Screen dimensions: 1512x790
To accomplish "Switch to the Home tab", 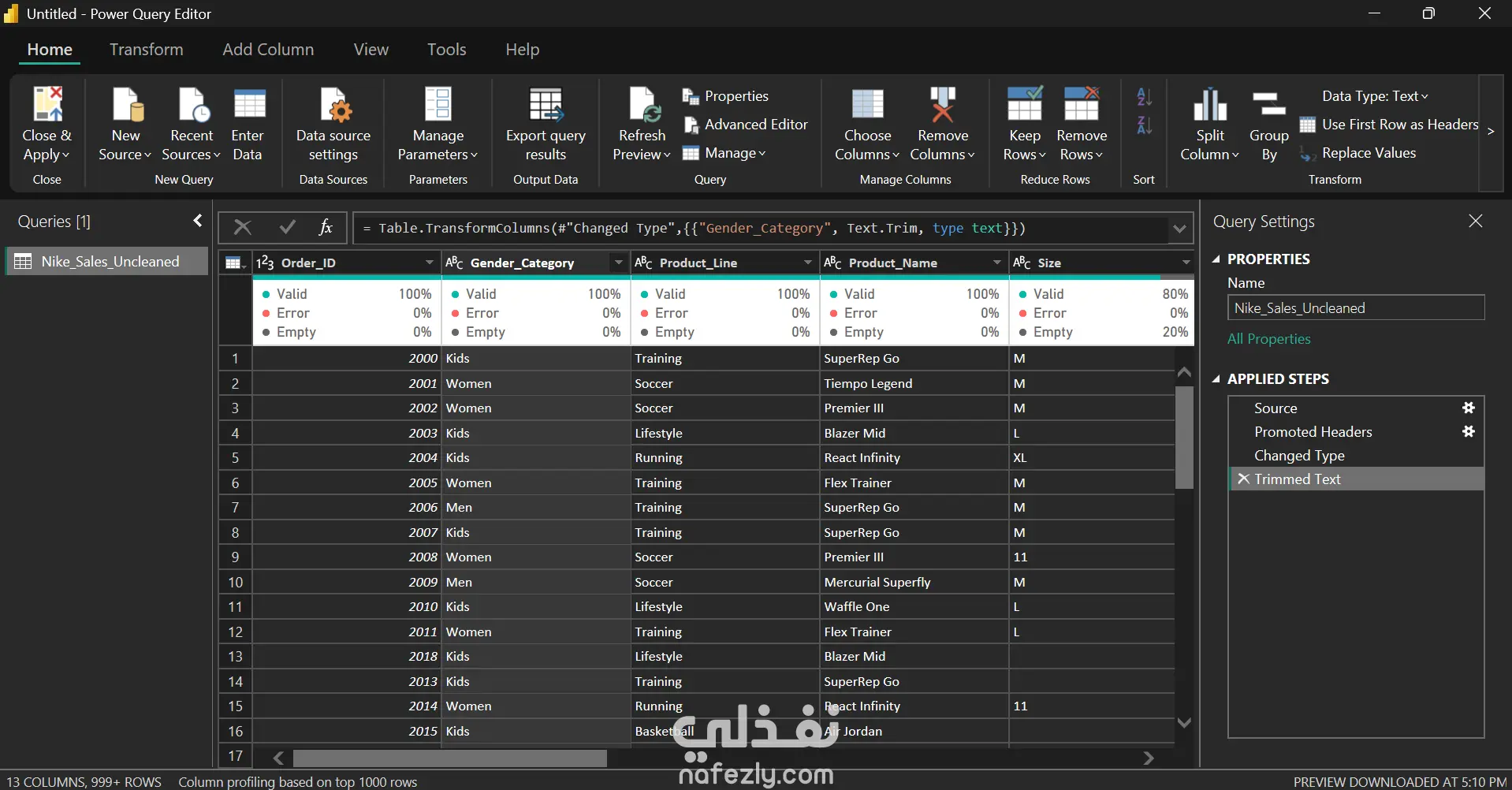I will [50, 50].
